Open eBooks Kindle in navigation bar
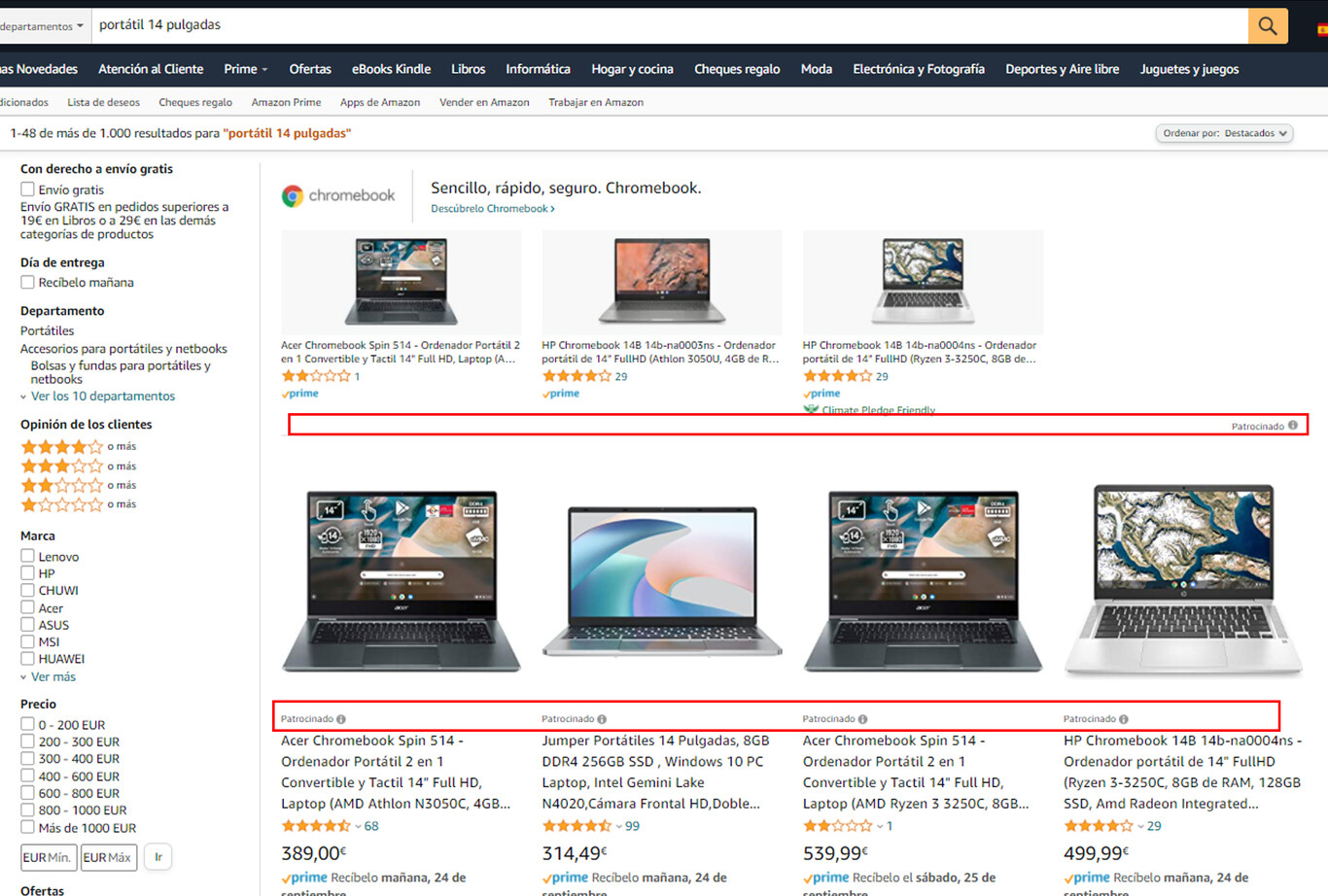Screen dimensions: 1328x896 391,69
